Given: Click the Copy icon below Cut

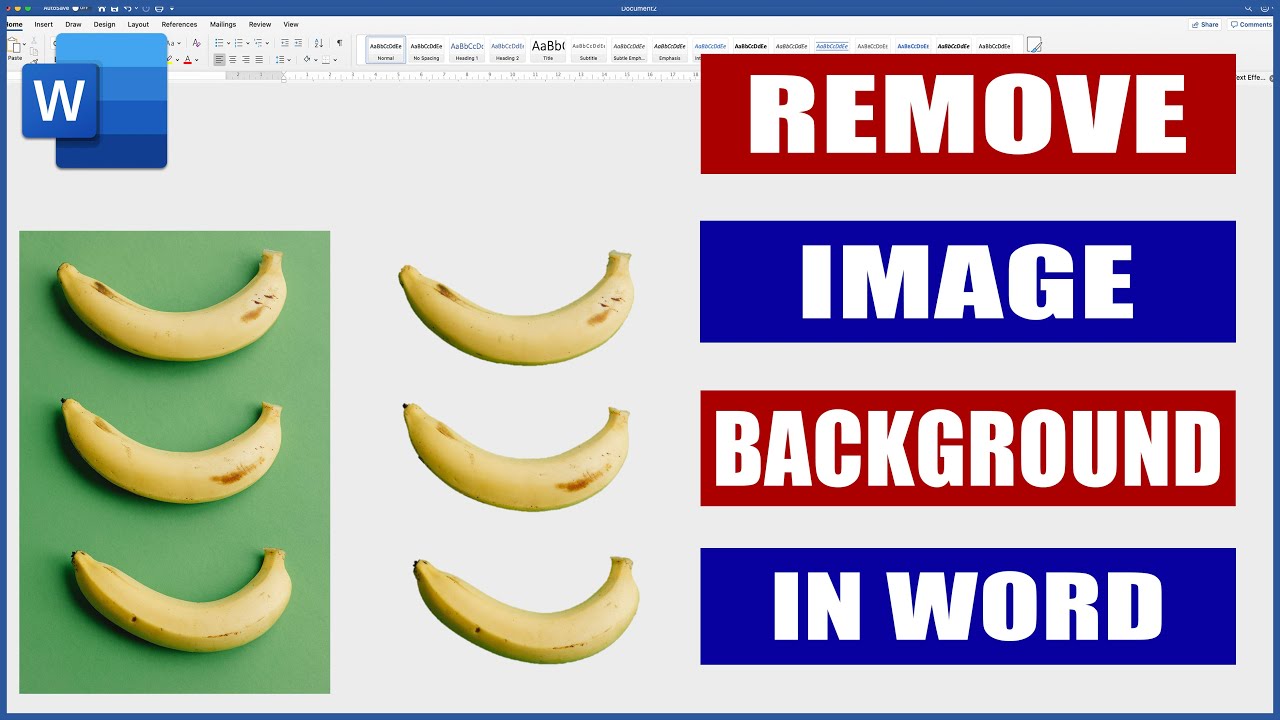Looking at the screenshot, I should (x=34, y=52).
